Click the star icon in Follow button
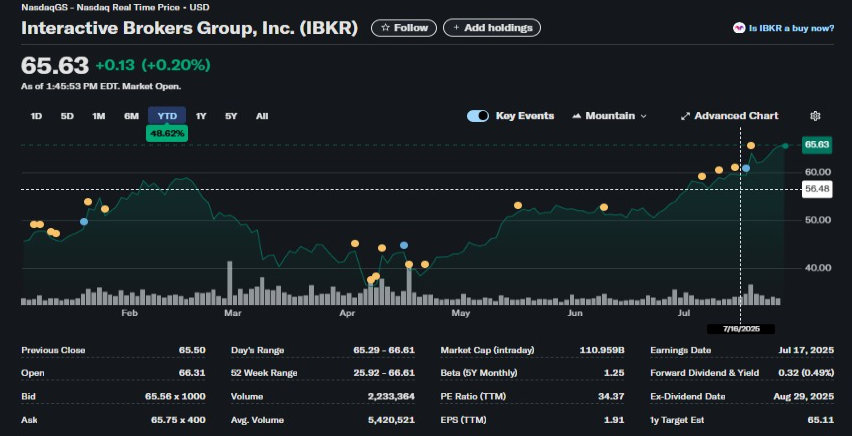Image resolution: width=852 pixels, height=436 pixels. (x=385, y=28)
